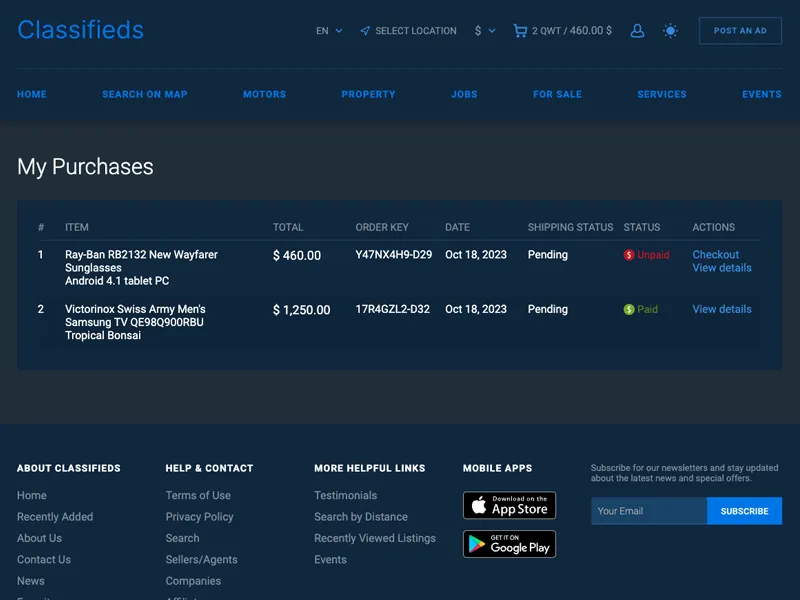This screenshot has height=600, width=800.
Task: Click the Date column header
Action: pyautogui.click(x=457, y=228)
